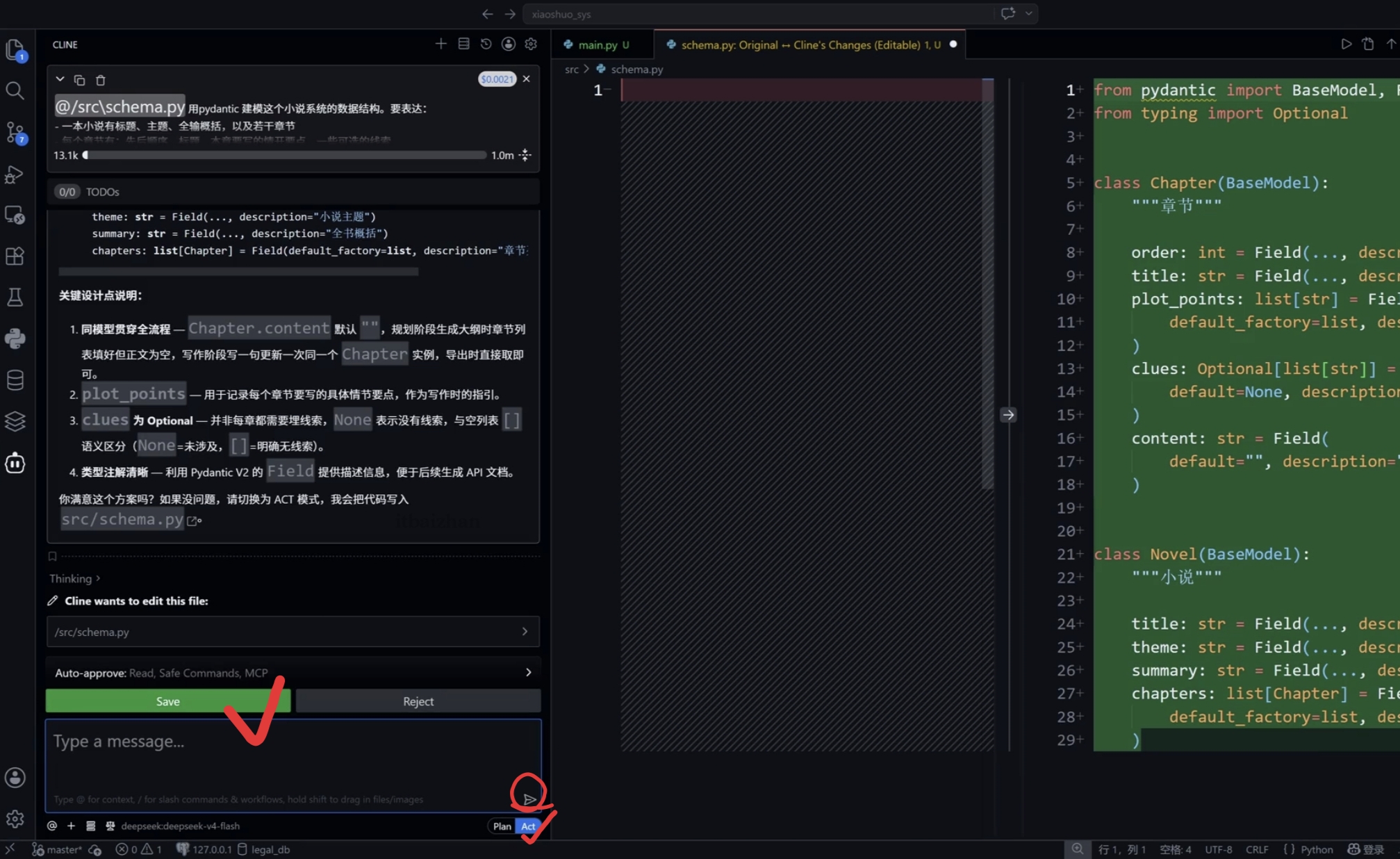Open the Remote Explorer view
Image resolution: width=1400 pixels, height=859 pixels.
pyautogui.click(x=15, y=215)
